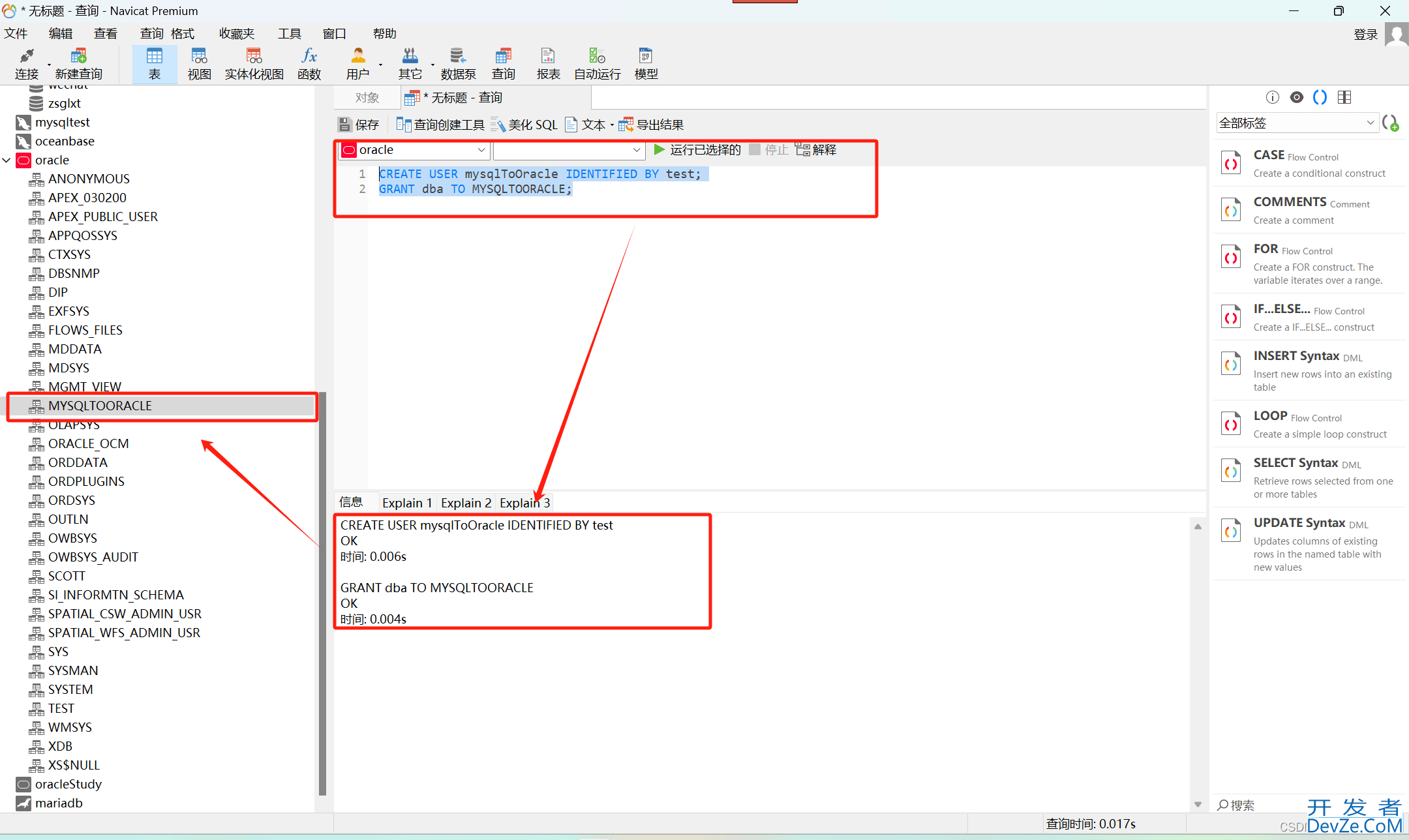The height and width of the screenshot is (840, 1409).
Task: Click the user avatar icon next to 登录
Action: [1396, 34]
